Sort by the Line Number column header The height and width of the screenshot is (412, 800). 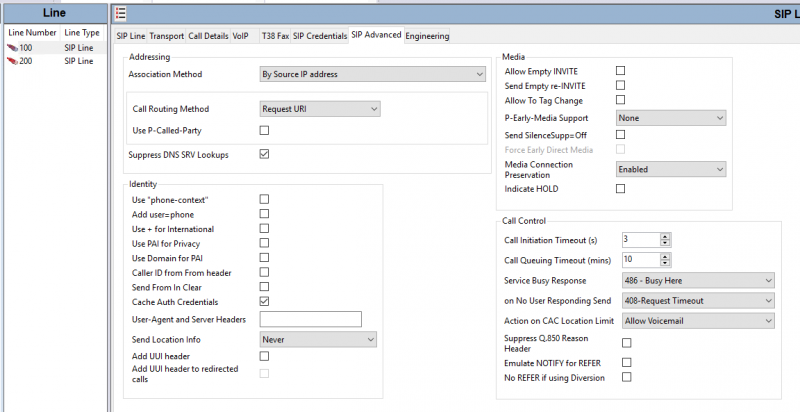coord(32,33)
